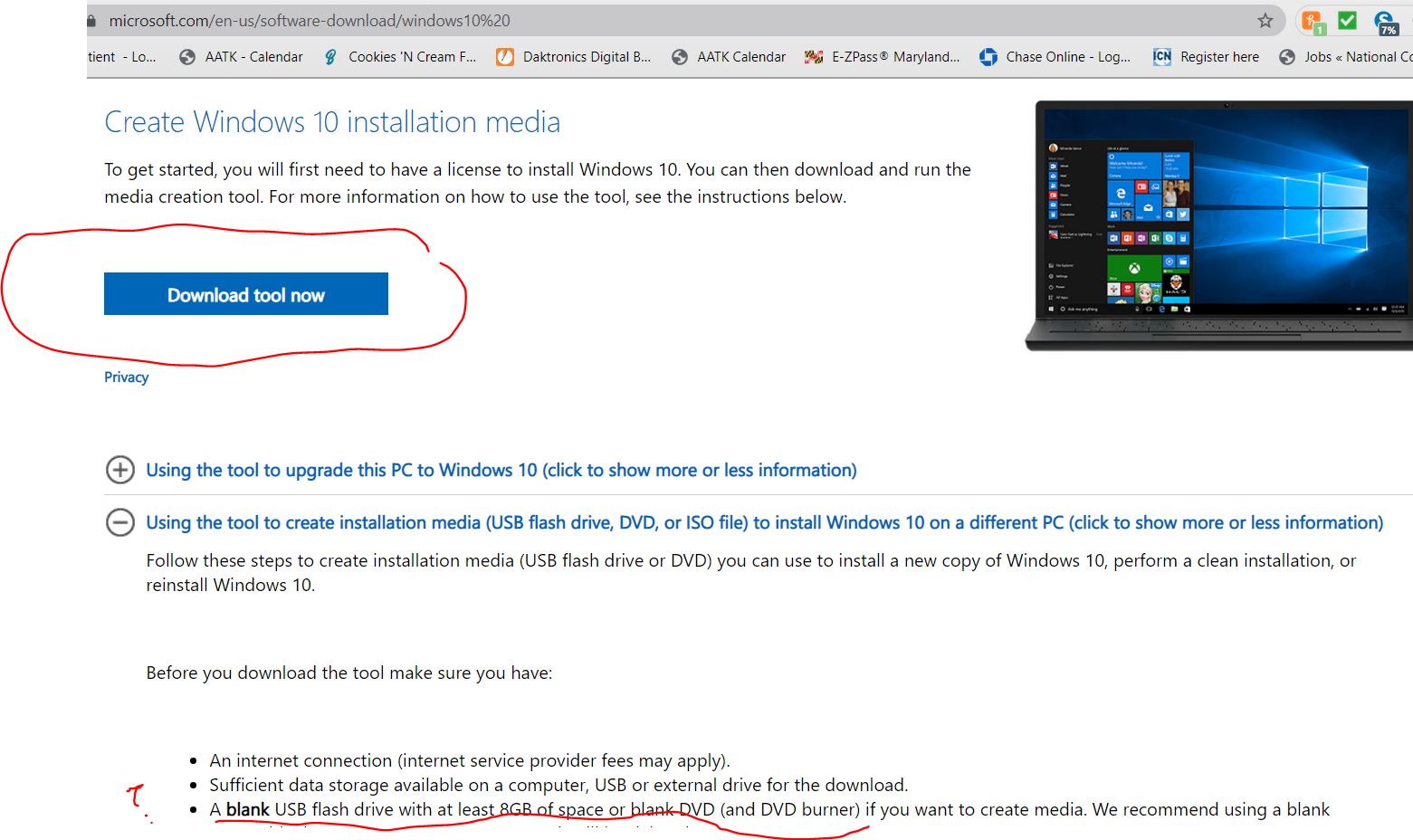Bookmark this page with the star icon
The image size is (1413, 840).
click(1265, 20)
